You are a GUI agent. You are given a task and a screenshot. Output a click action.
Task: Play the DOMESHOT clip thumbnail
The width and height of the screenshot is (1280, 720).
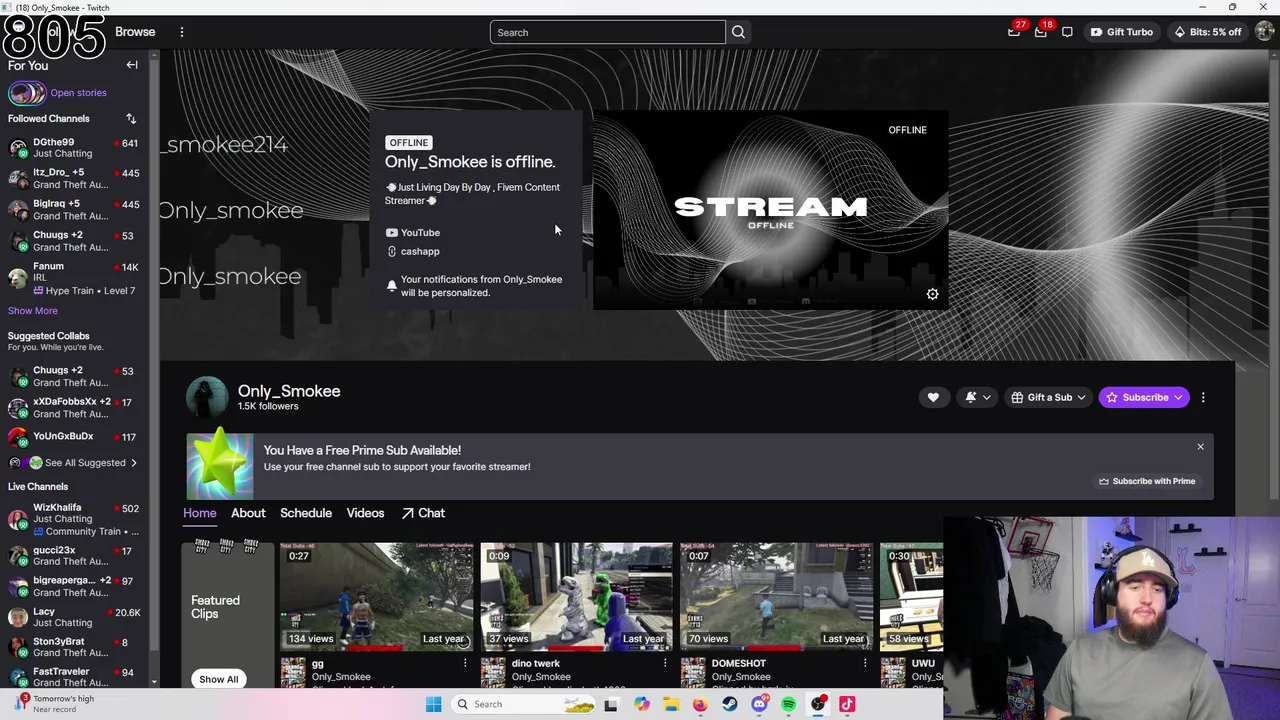point(776,596)
